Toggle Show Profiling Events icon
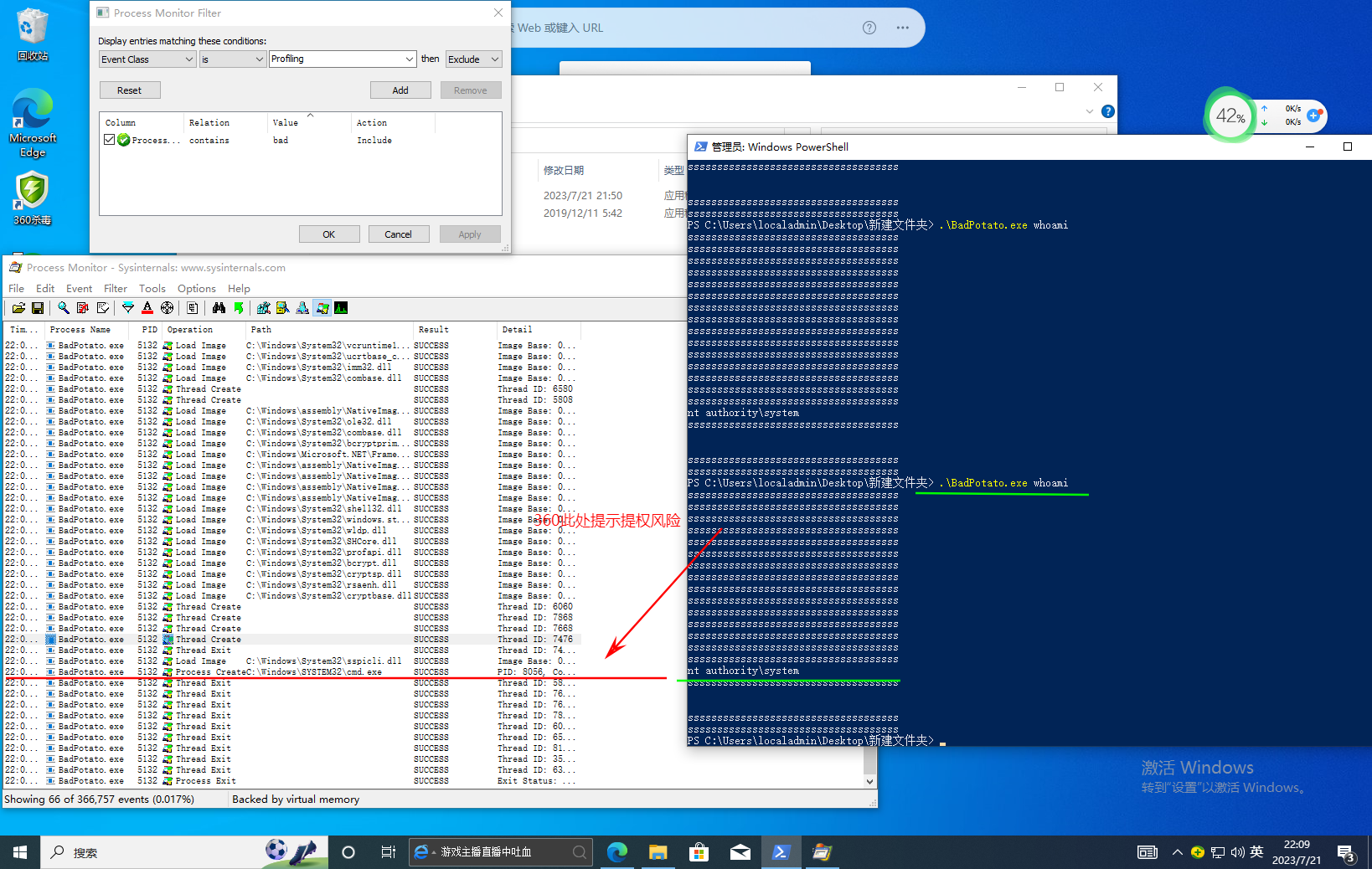This screenshot has width=1372, height=869. [341, 308]
